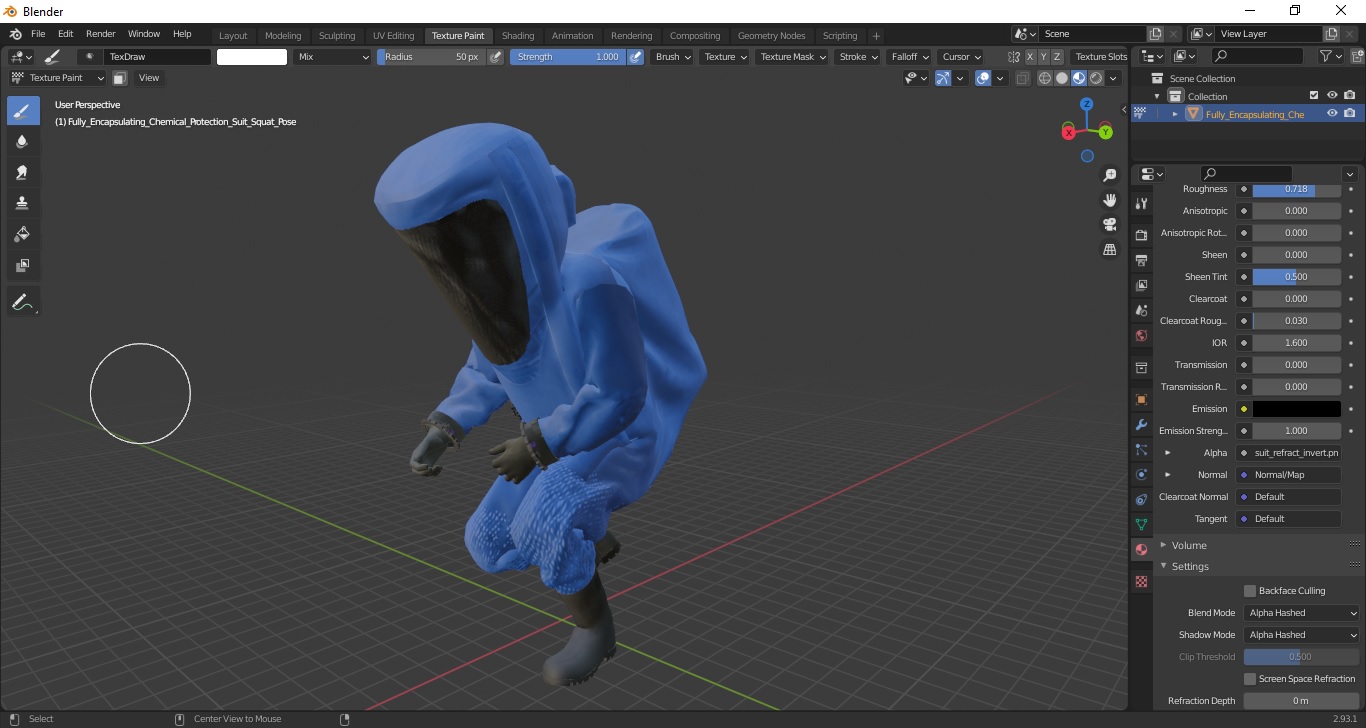Click the red X axis gizmo
Image resolution: width=1366 pixels, height=728 pixels.
click(1069, 132)
